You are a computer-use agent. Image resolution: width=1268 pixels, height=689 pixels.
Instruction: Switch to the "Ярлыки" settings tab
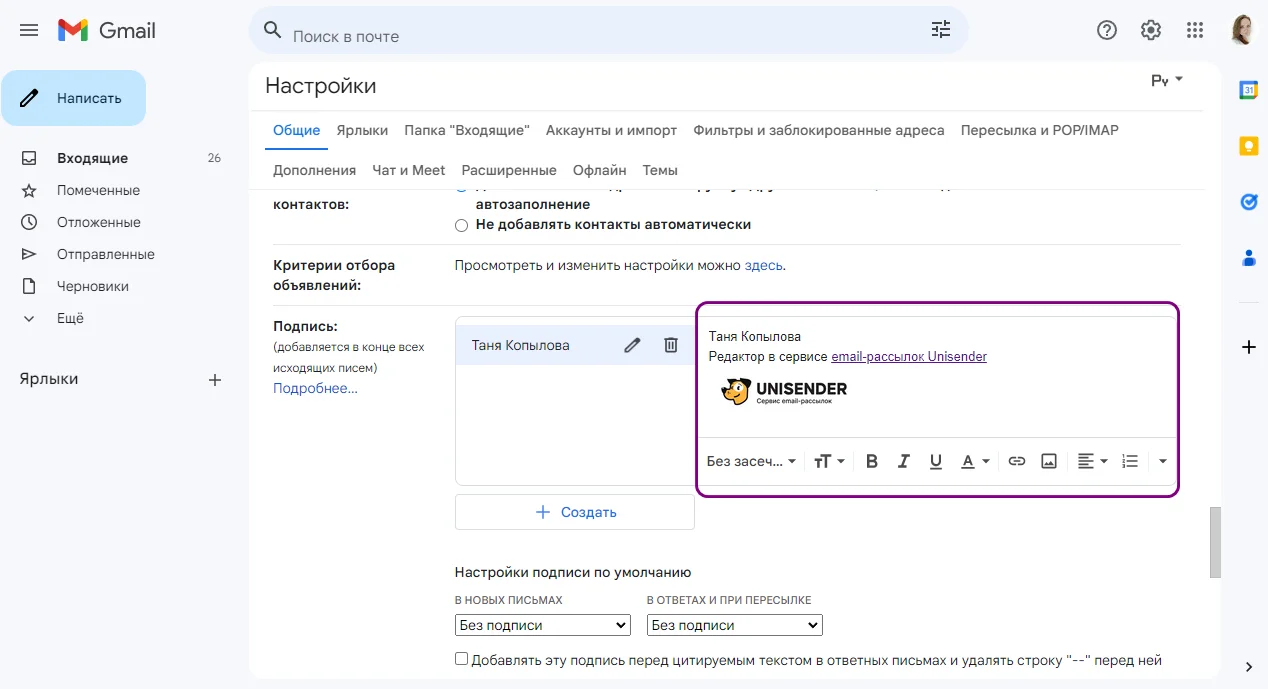pos(362,130)
